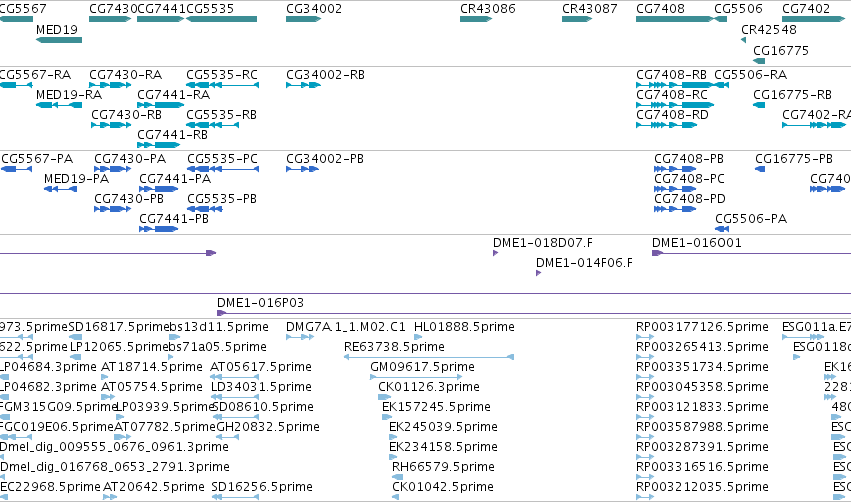Select the CG7402 gene bar
This screenshot has width=851, height=502.
pos(814,19)
